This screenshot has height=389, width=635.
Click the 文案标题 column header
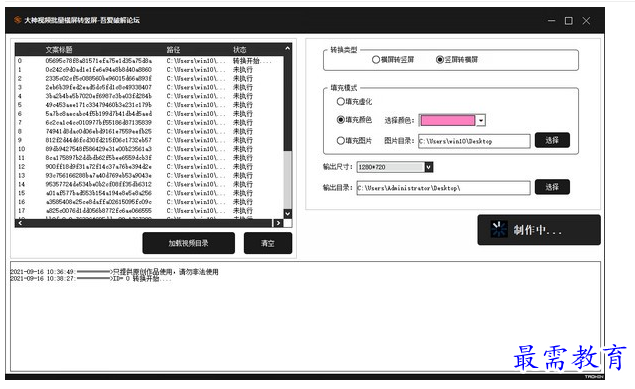59,49
